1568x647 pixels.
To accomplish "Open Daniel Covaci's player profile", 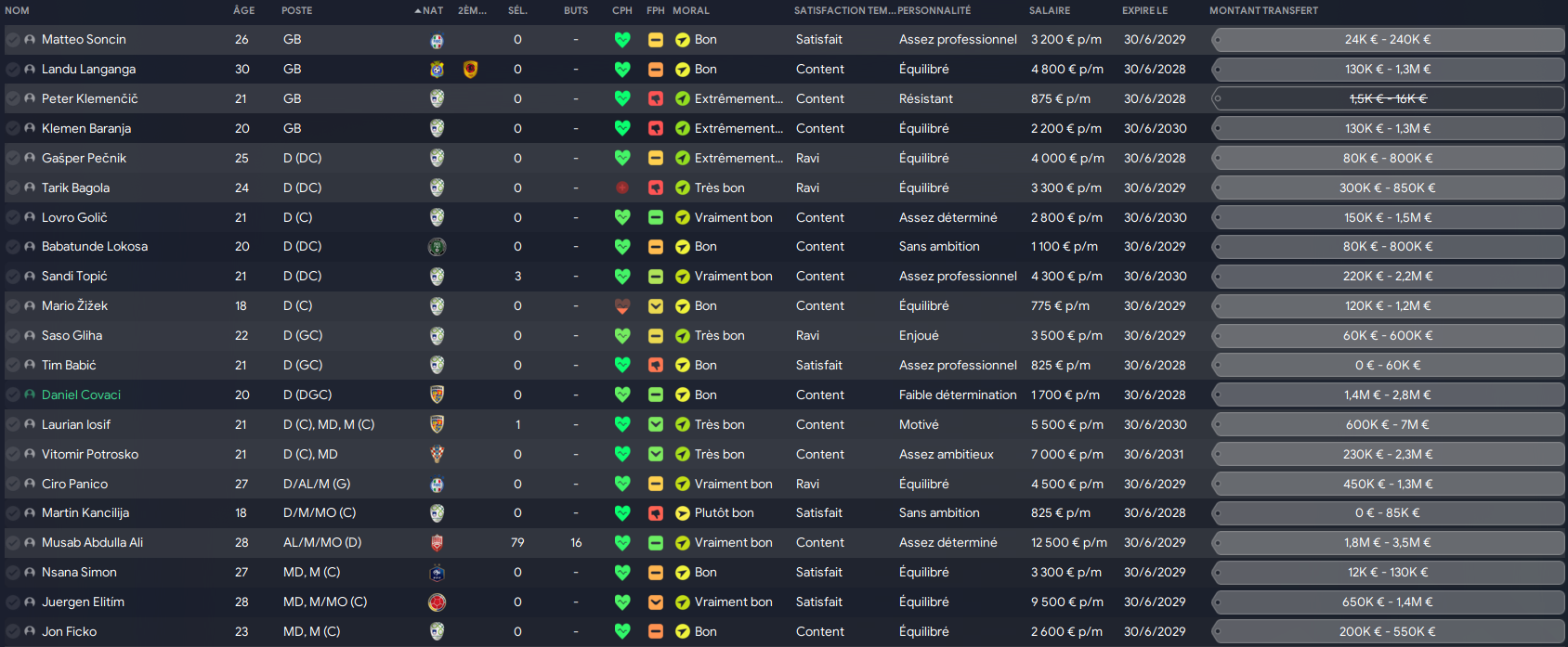I will tap(82, 395).
